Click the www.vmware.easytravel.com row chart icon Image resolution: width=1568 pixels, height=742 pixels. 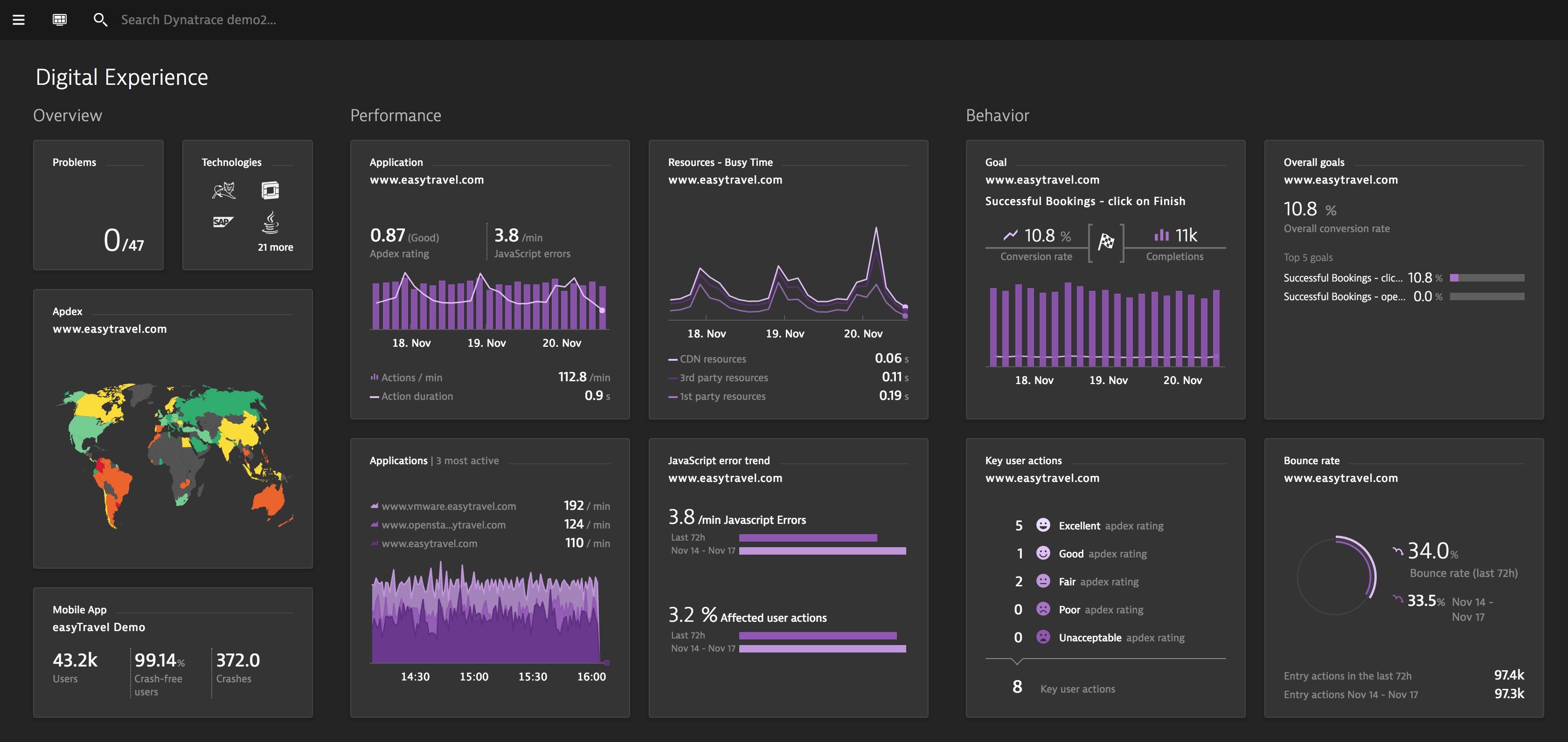(x=375, y=506)
